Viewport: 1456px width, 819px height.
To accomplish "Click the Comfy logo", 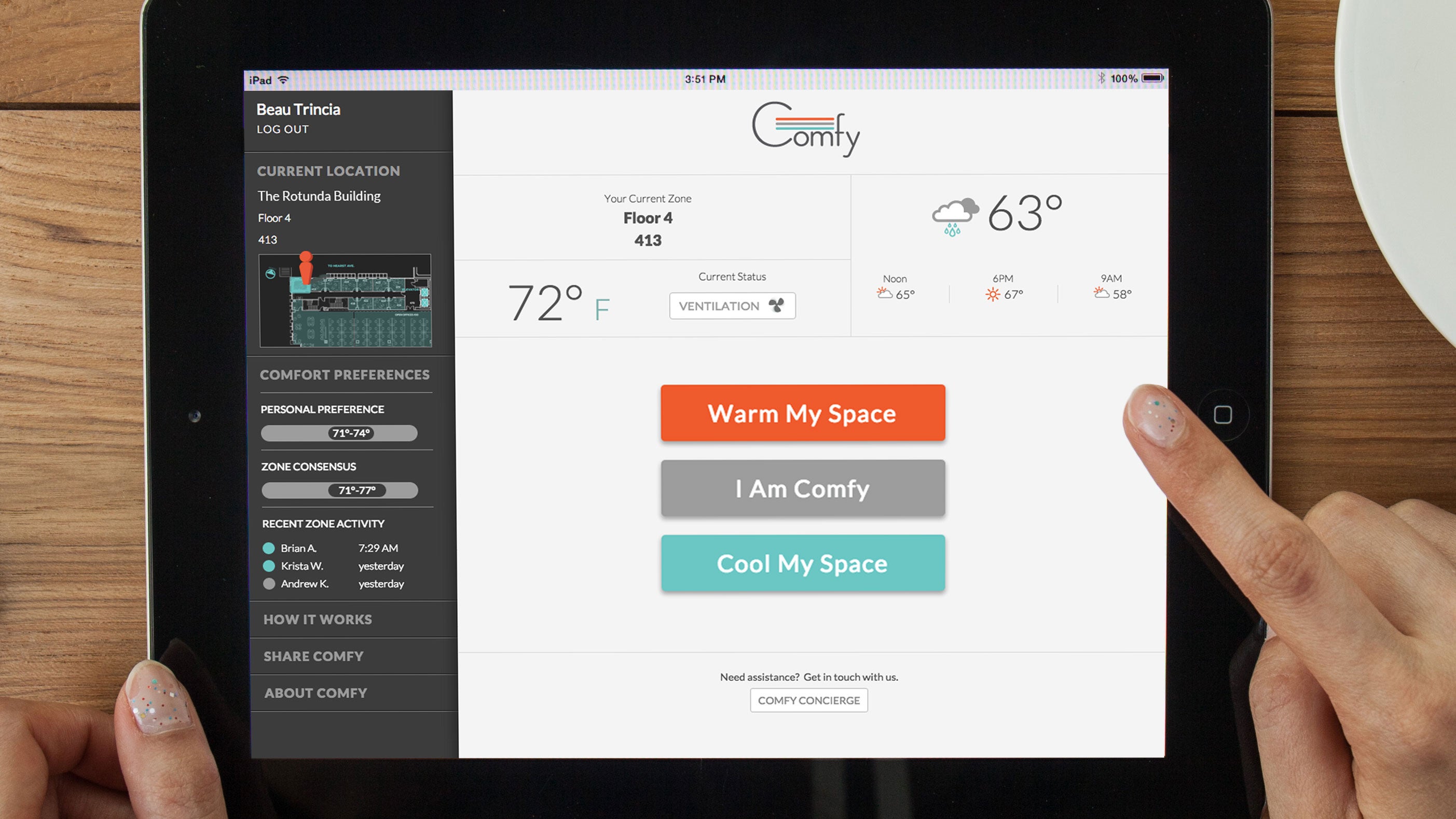I will click(x=806, y=129).
